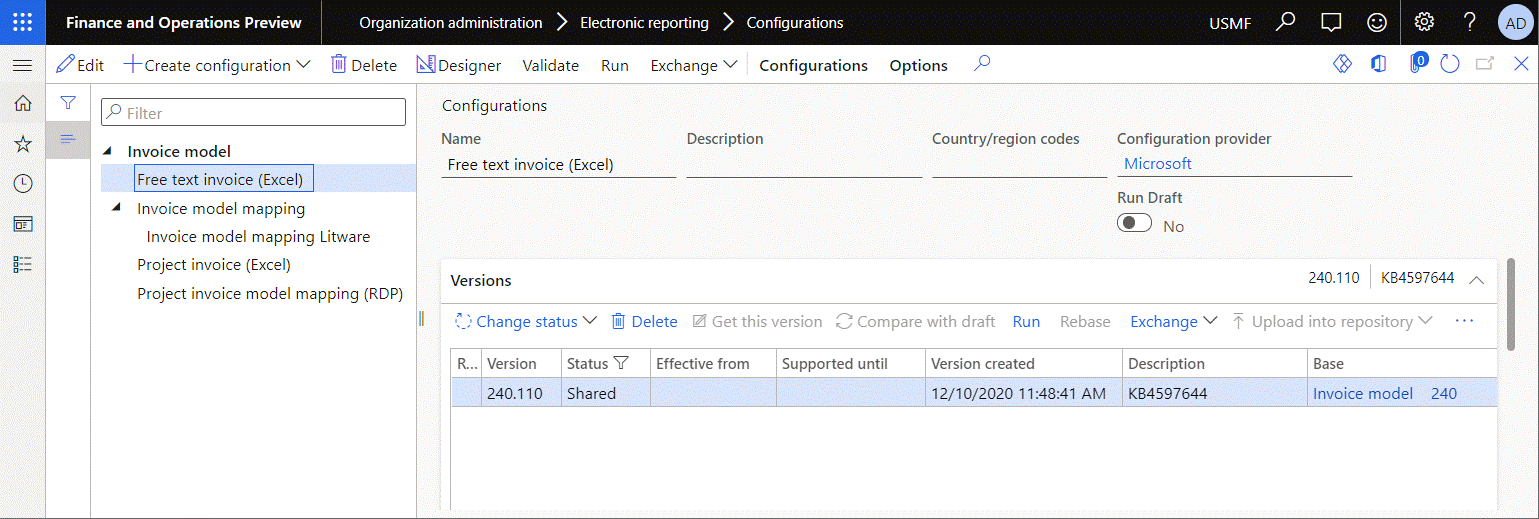Open Recent clock icon in sidebar
The image size is (1539, 519).
point(22,183)
